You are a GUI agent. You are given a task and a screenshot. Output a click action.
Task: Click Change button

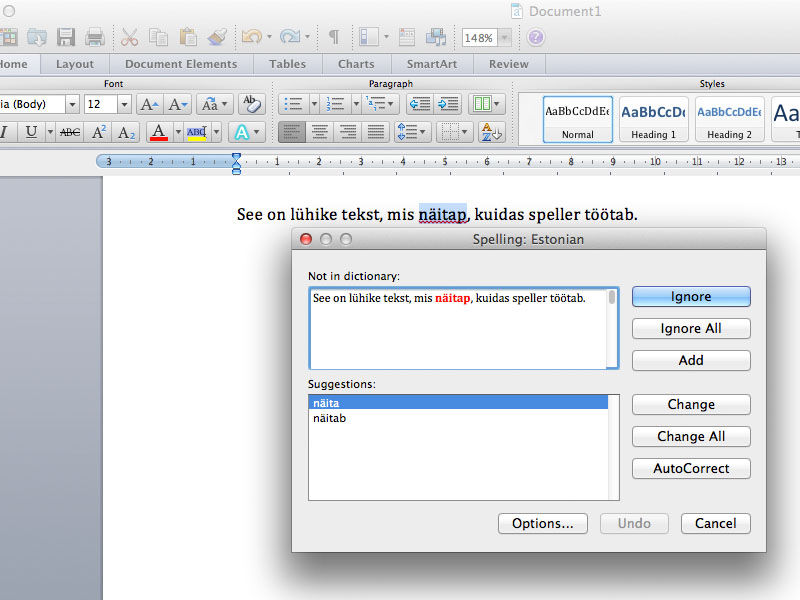691,405
